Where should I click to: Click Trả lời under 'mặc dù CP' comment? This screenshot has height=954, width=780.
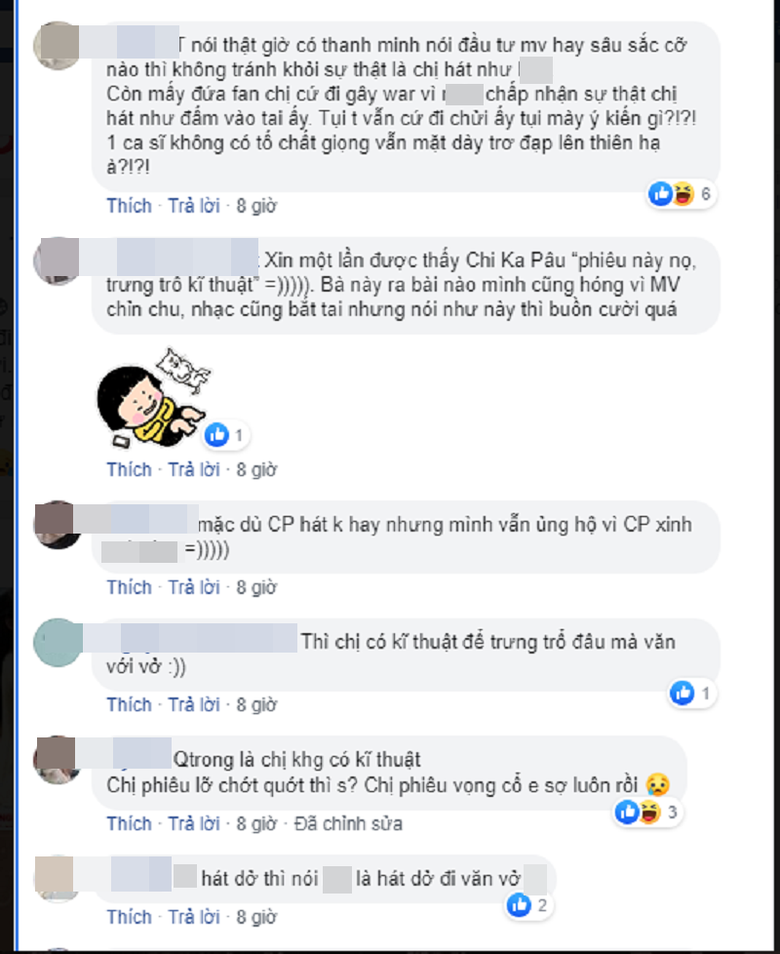coord(194,587)
